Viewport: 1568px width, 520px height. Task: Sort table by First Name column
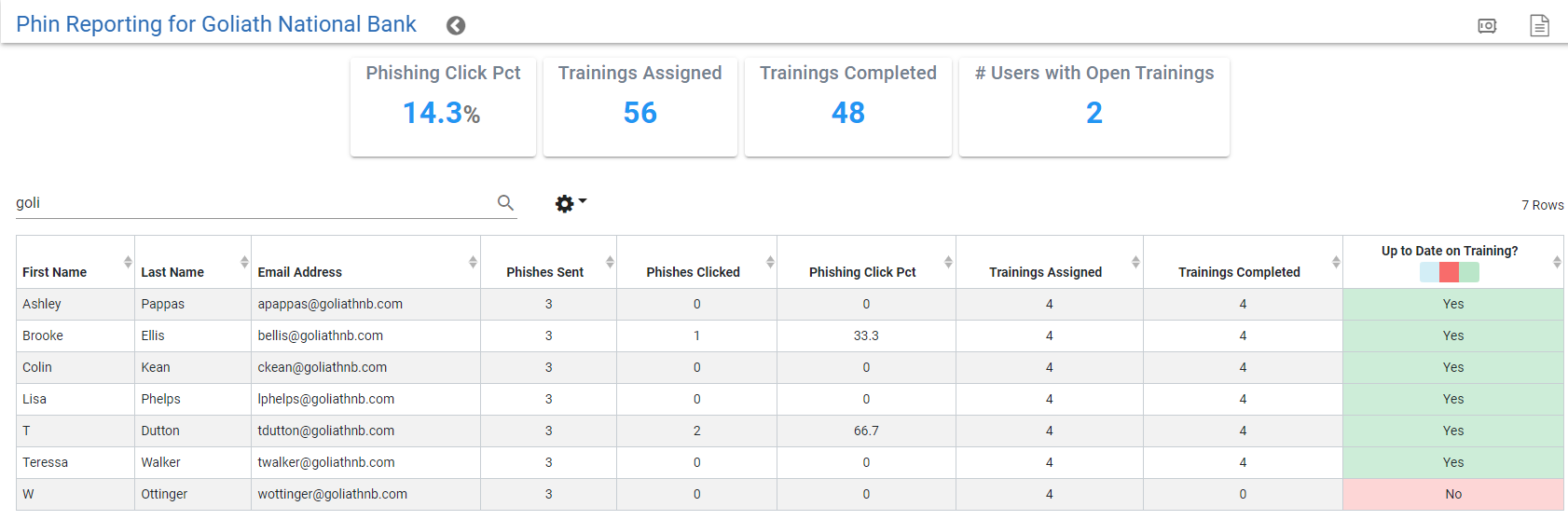point(54,272)
